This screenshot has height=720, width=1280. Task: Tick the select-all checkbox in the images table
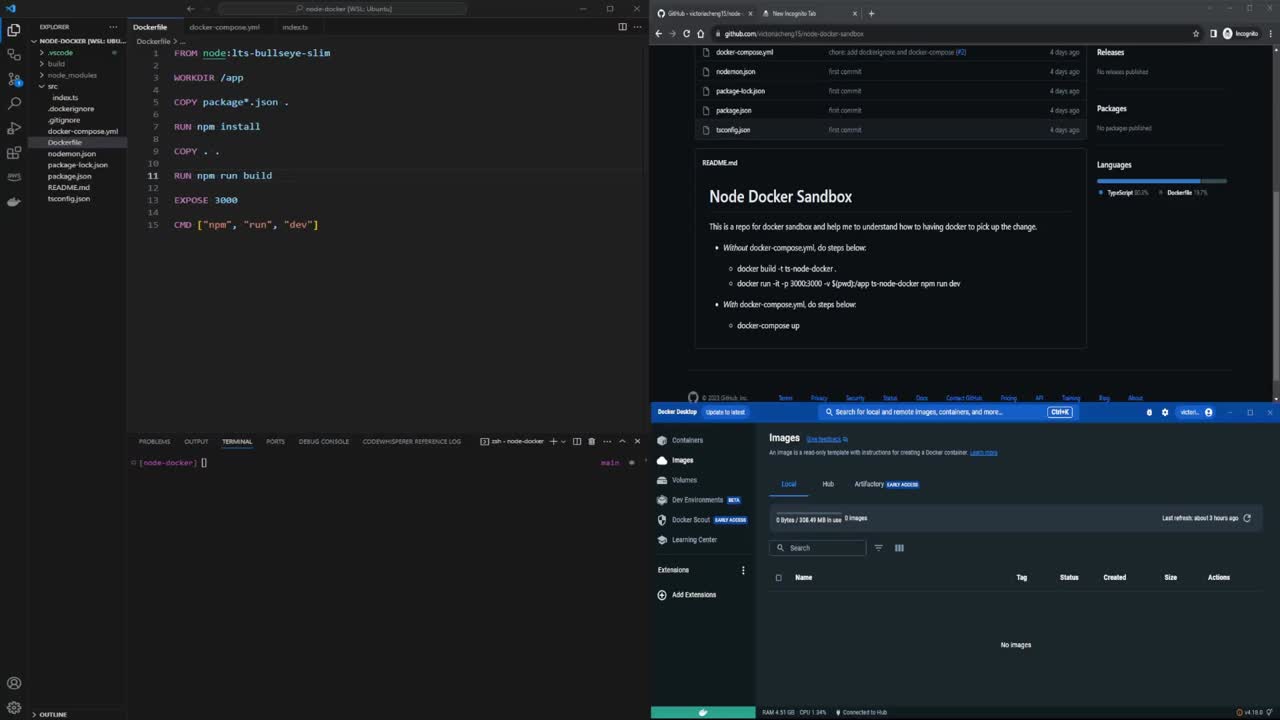click(779, 577)
